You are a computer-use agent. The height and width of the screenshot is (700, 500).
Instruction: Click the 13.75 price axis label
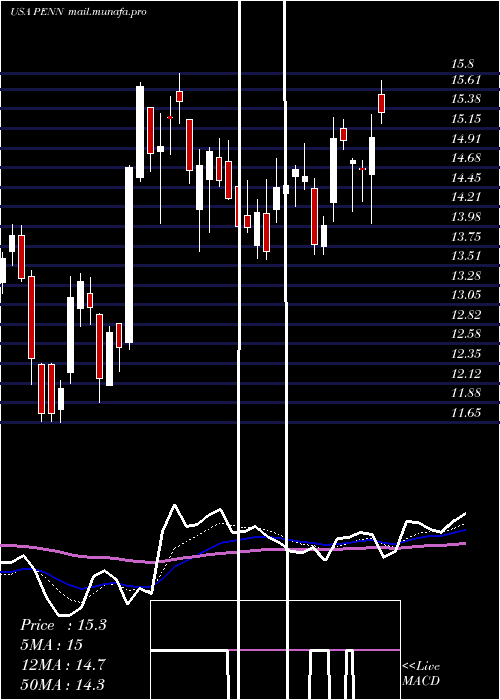click(466, 236)
